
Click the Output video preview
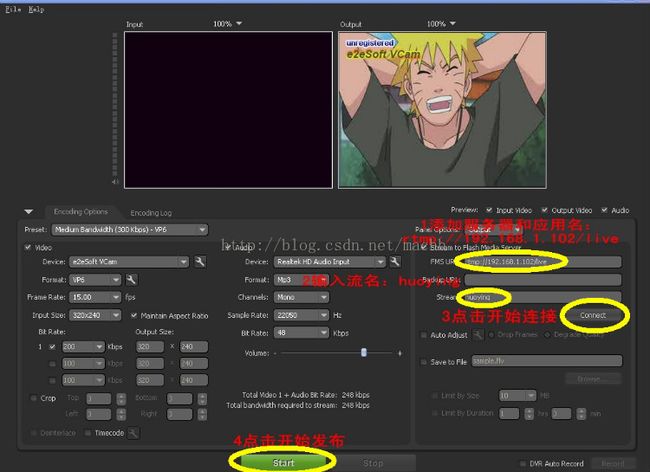click(442, 110)
